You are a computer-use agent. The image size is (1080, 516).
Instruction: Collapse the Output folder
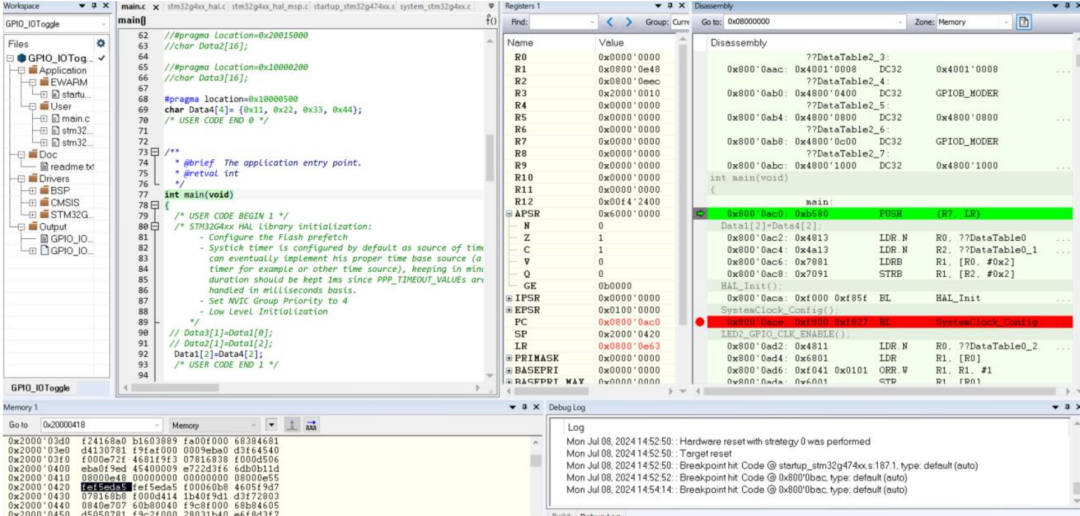tap(22, 227)
